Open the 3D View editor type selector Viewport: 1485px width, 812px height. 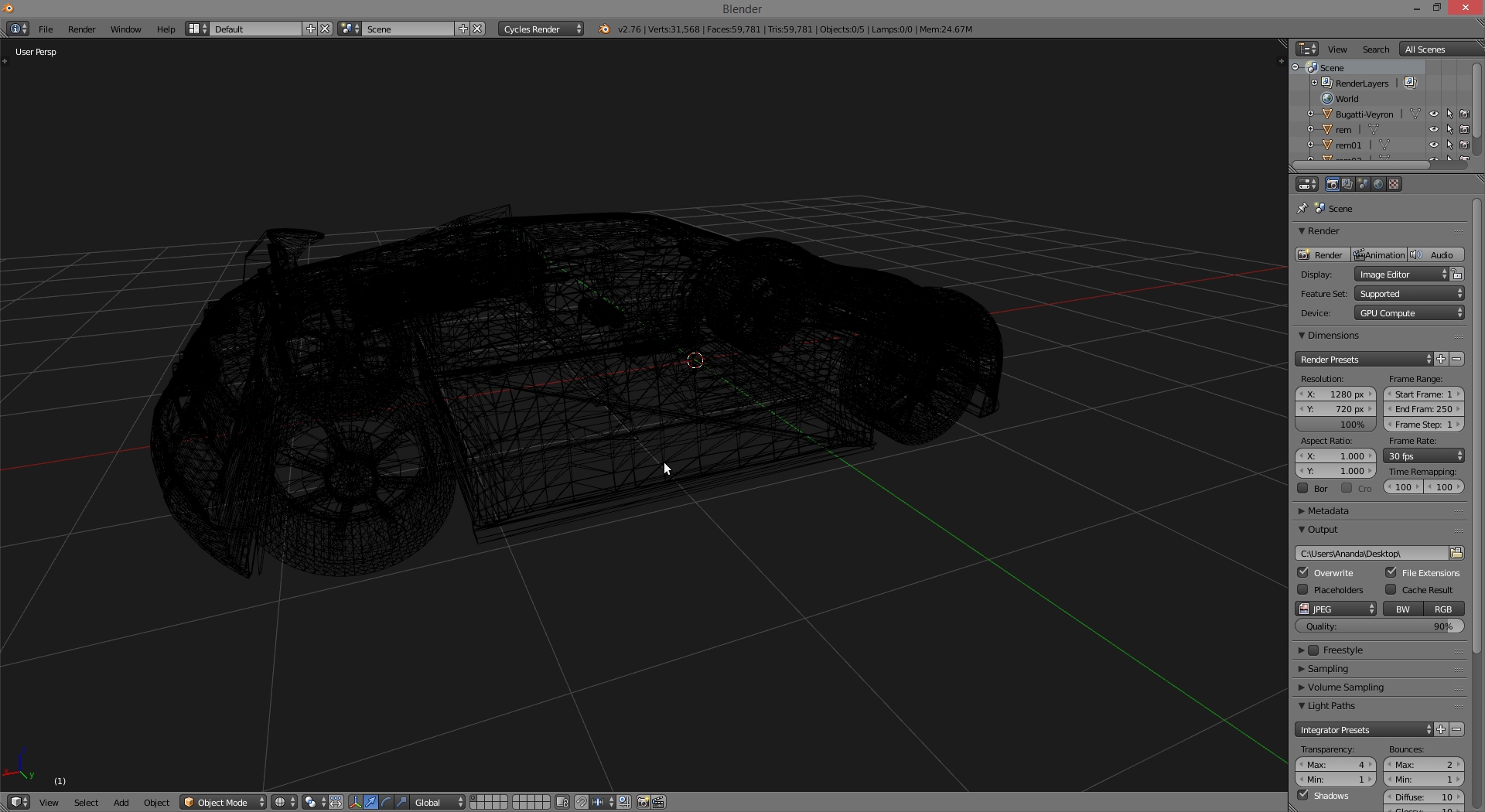pyautogui.click(x=19, y=802)
